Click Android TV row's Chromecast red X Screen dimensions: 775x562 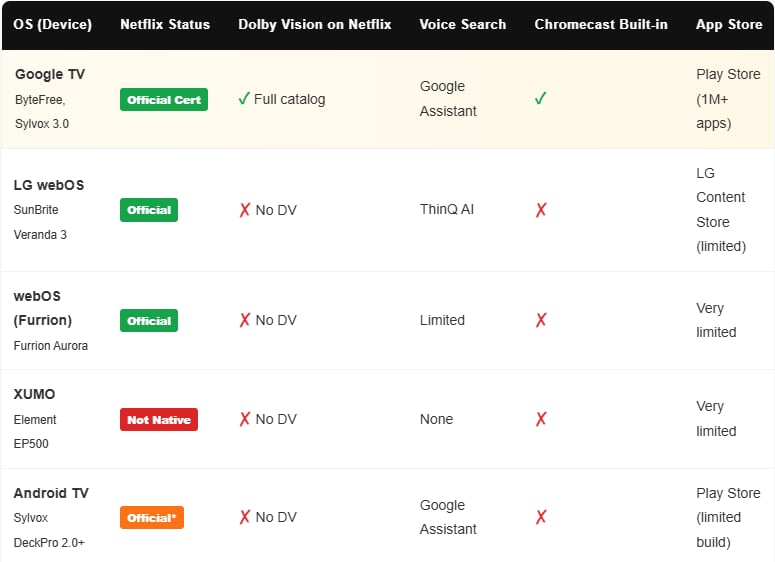tap(541, 517)
